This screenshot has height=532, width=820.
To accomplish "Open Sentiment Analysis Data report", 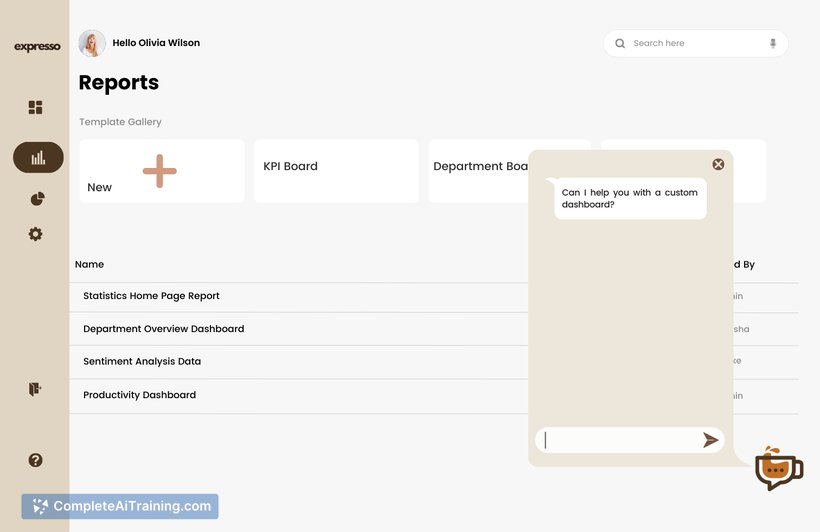I will point(142,361).
